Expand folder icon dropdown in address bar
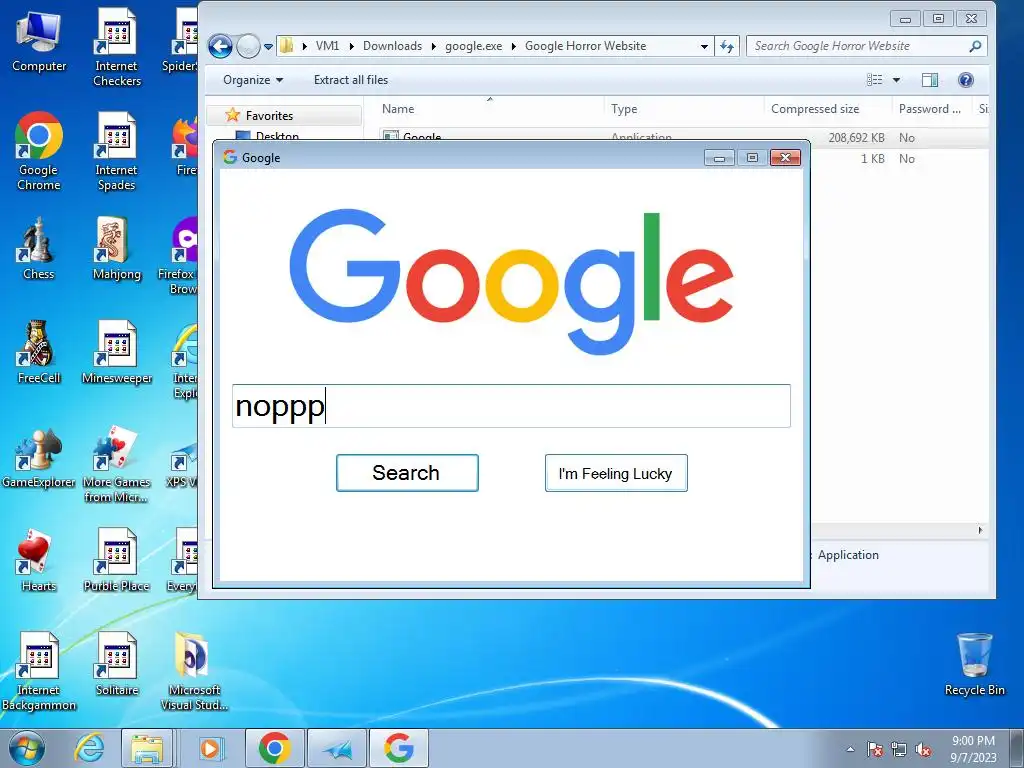 pos(304,46)
